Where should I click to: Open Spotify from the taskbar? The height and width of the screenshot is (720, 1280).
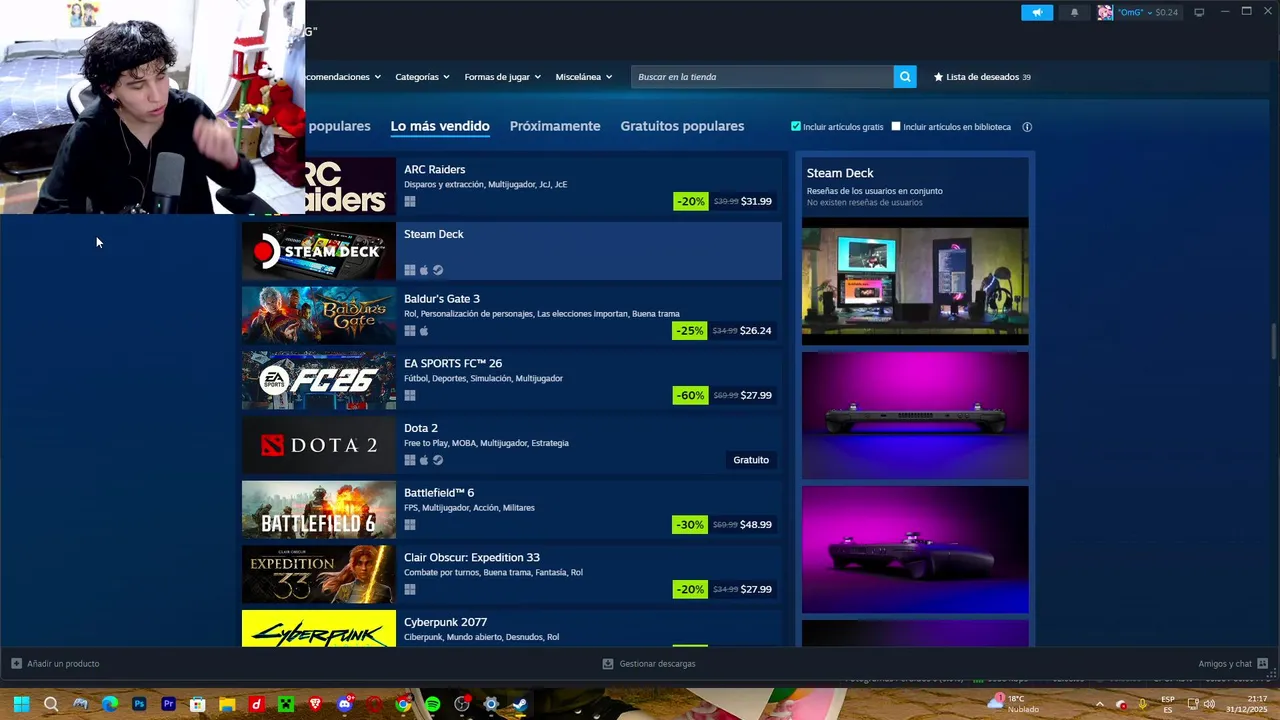point(432,704)
